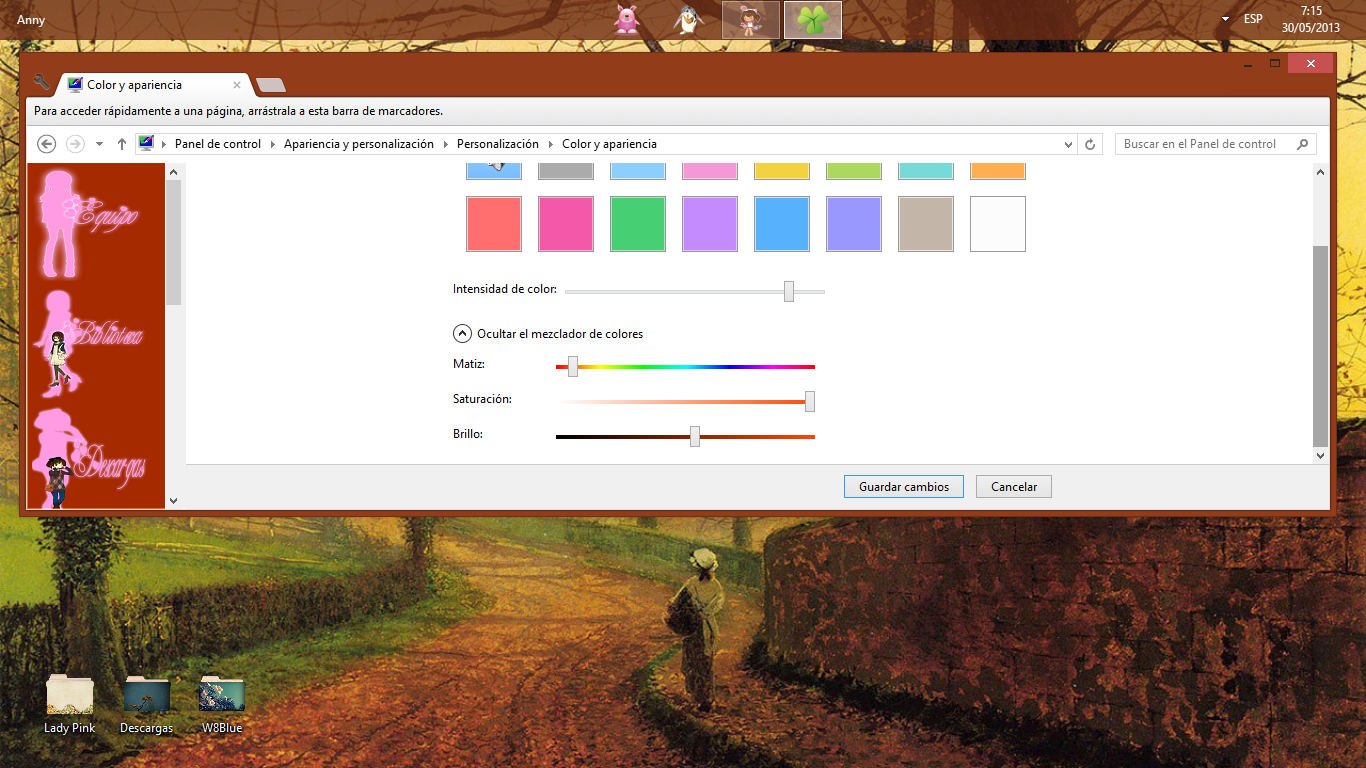Viewport: 1366px width, 768px height.
Task: Collapse Ocultar el mezclador de colores
Action: (x=462, y=334)
